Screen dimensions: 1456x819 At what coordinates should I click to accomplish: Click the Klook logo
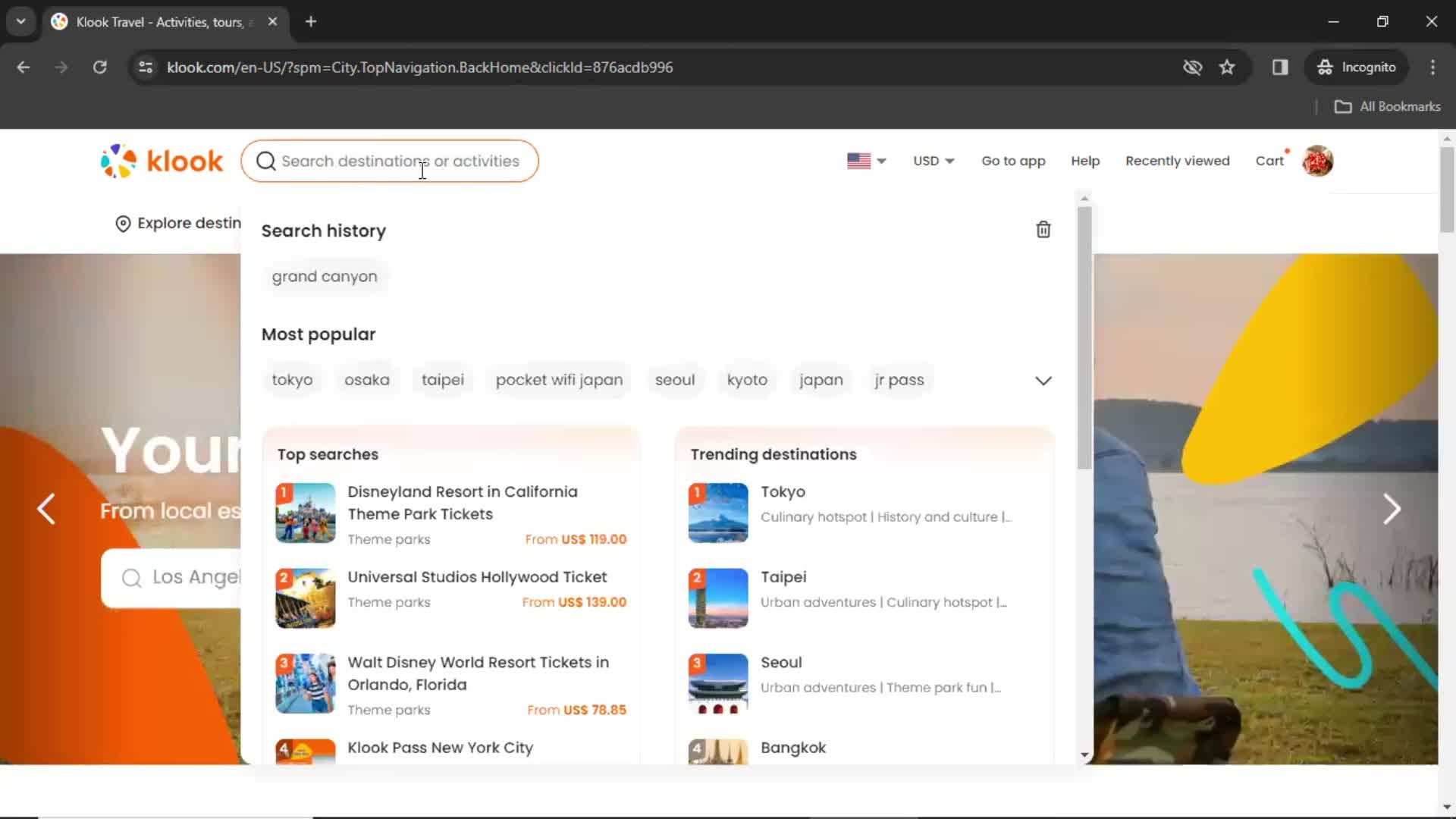tap(162, 161)
